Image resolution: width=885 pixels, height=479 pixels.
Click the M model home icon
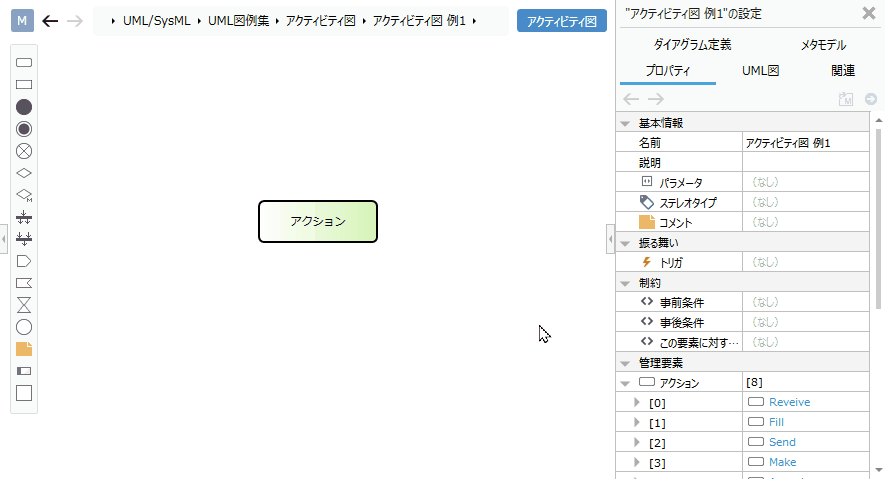23,21
